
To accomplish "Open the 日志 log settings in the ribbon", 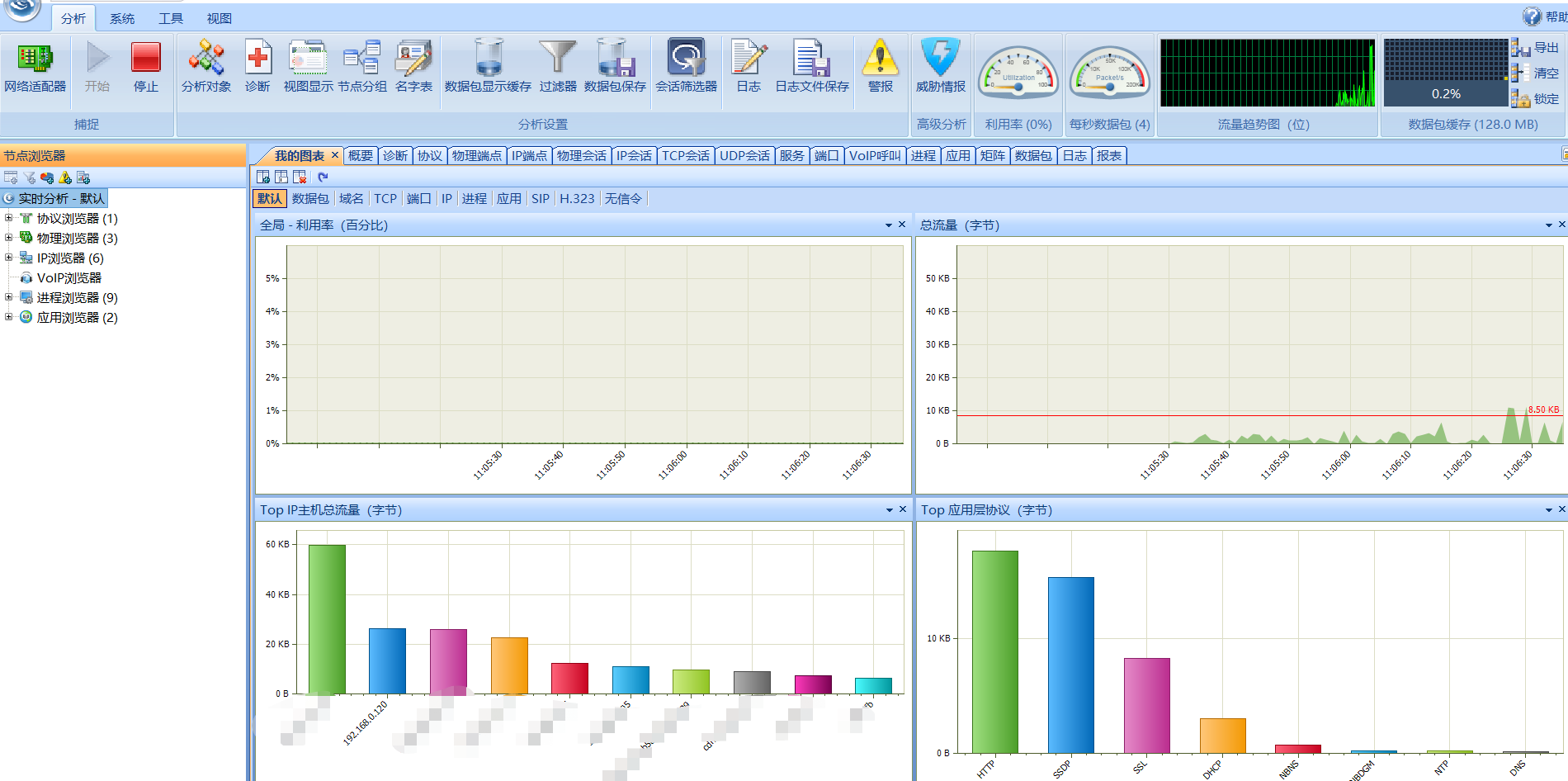I will [749, 68].
